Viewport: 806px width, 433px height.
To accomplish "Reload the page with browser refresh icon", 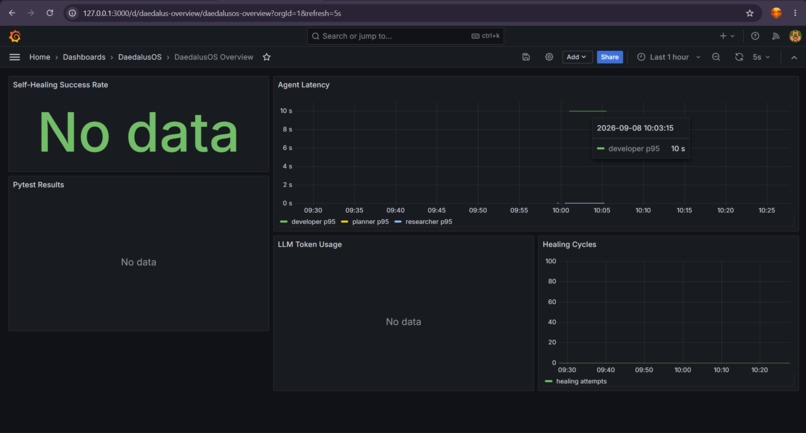I will pos(50,13).
